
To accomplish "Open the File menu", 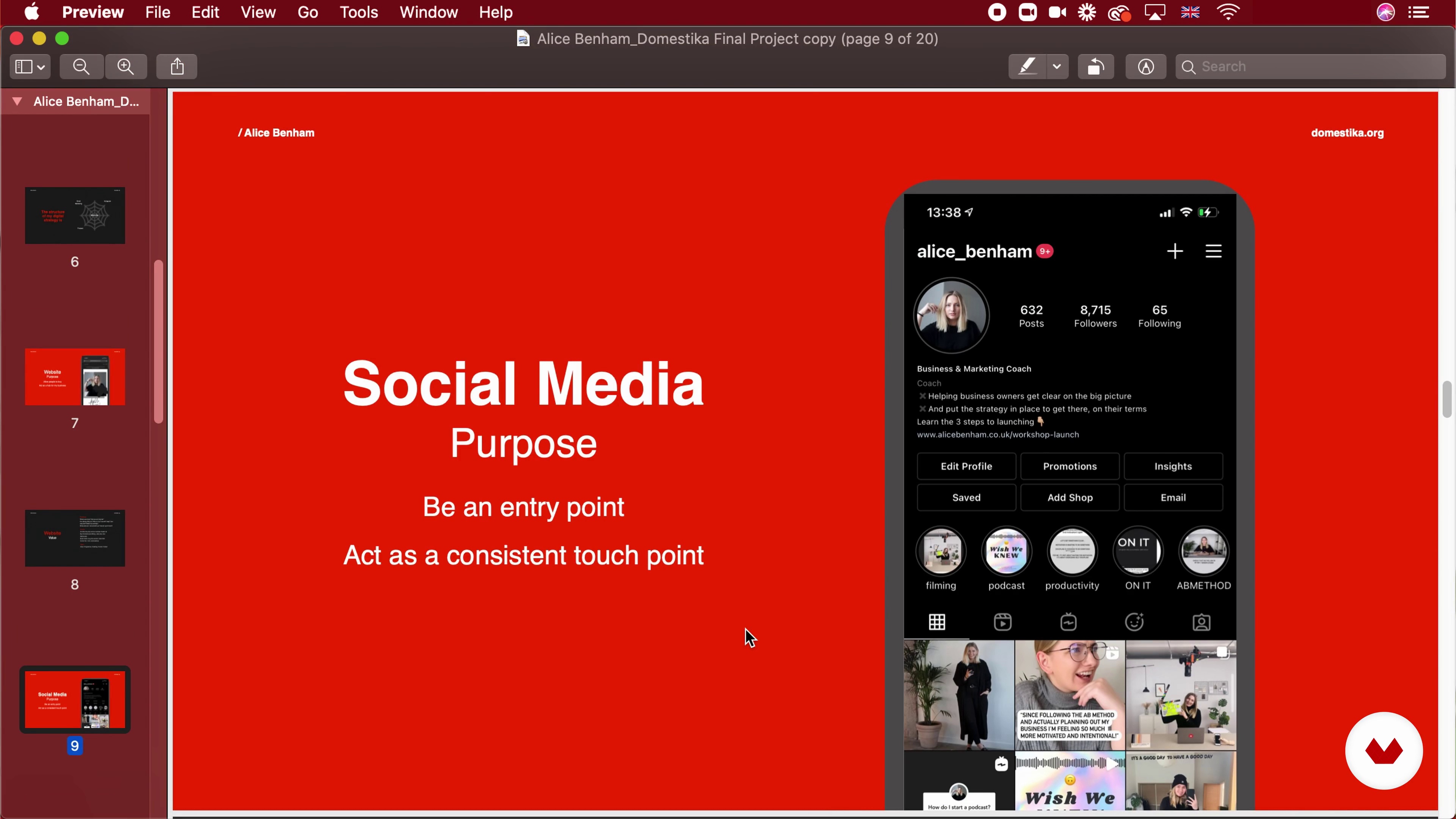I will tap(157, 12).
